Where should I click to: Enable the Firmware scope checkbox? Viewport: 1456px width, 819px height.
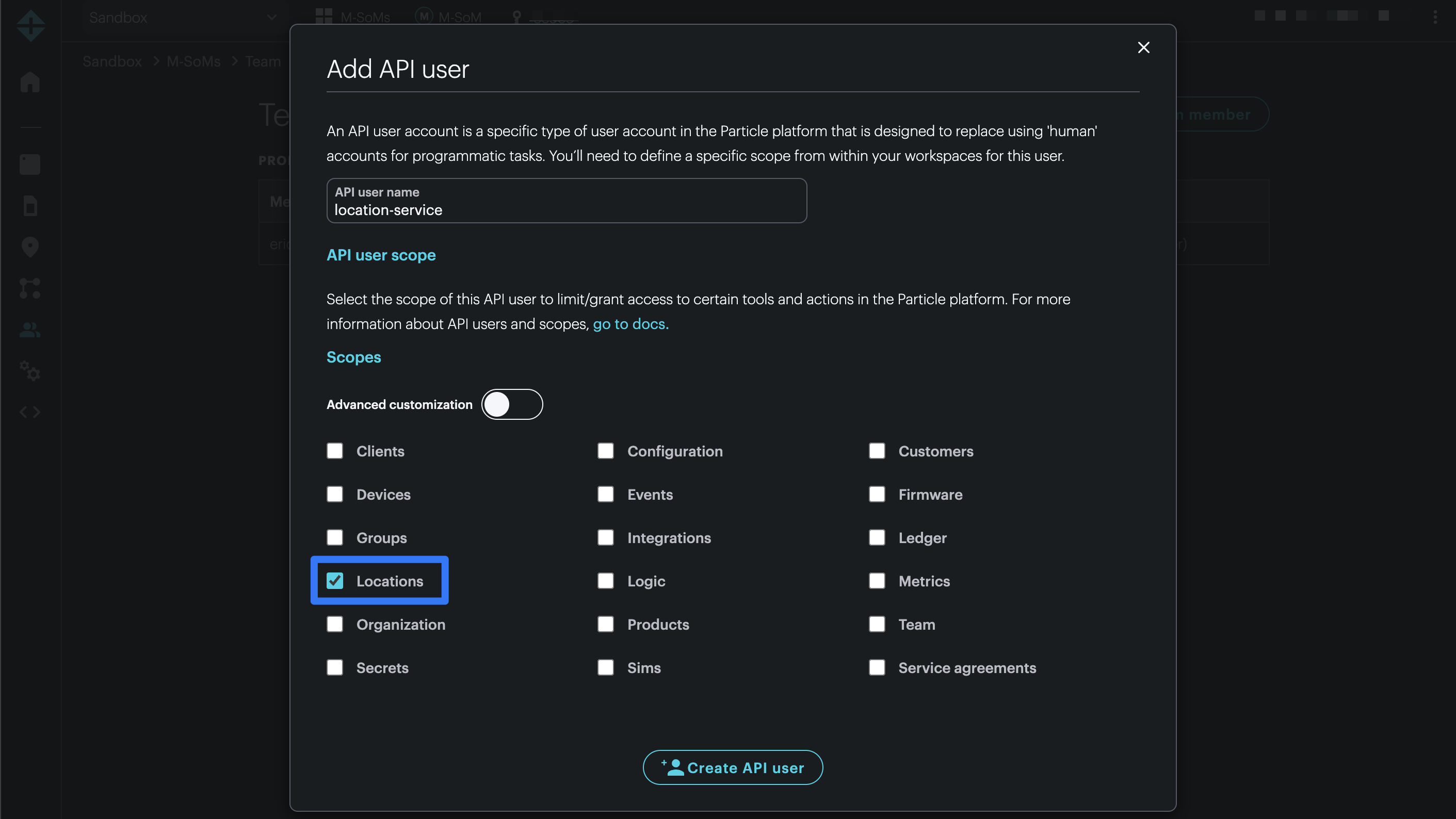coord(877,494)
